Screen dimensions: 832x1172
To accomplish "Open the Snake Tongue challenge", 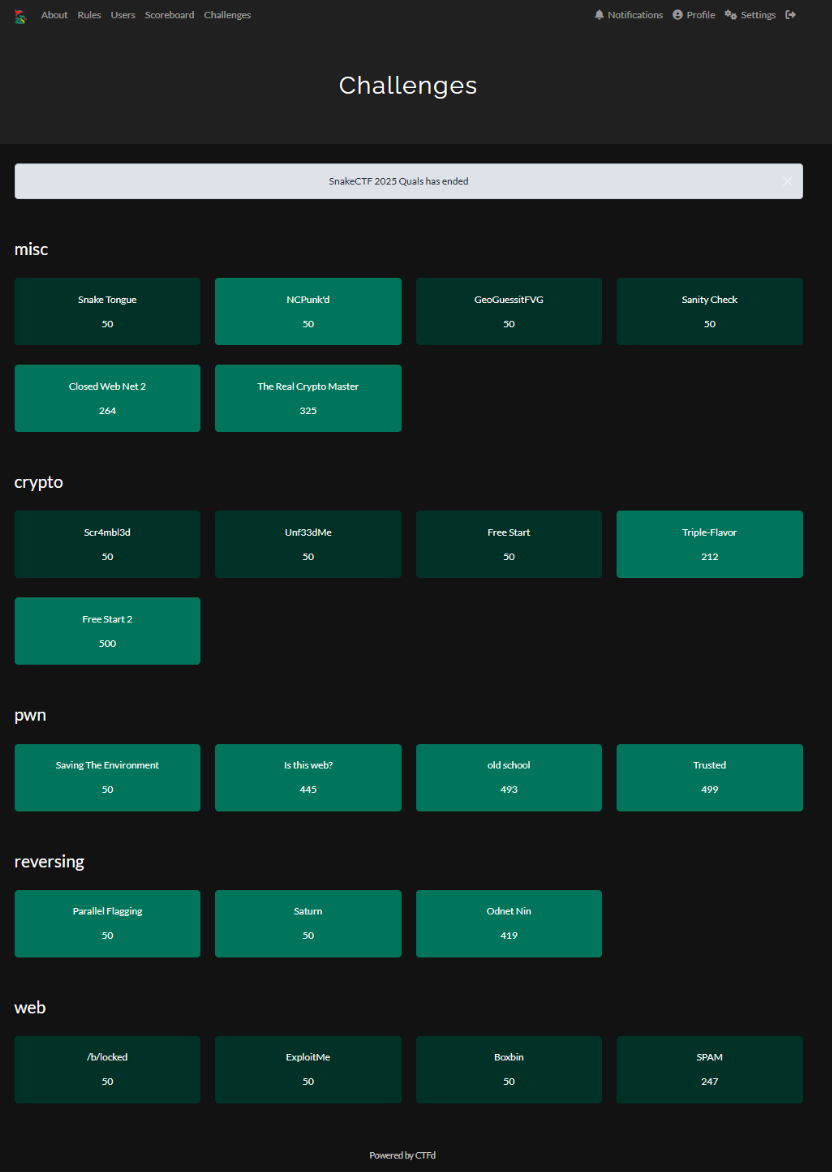I will pyautogui.click(x=107, y=311).
